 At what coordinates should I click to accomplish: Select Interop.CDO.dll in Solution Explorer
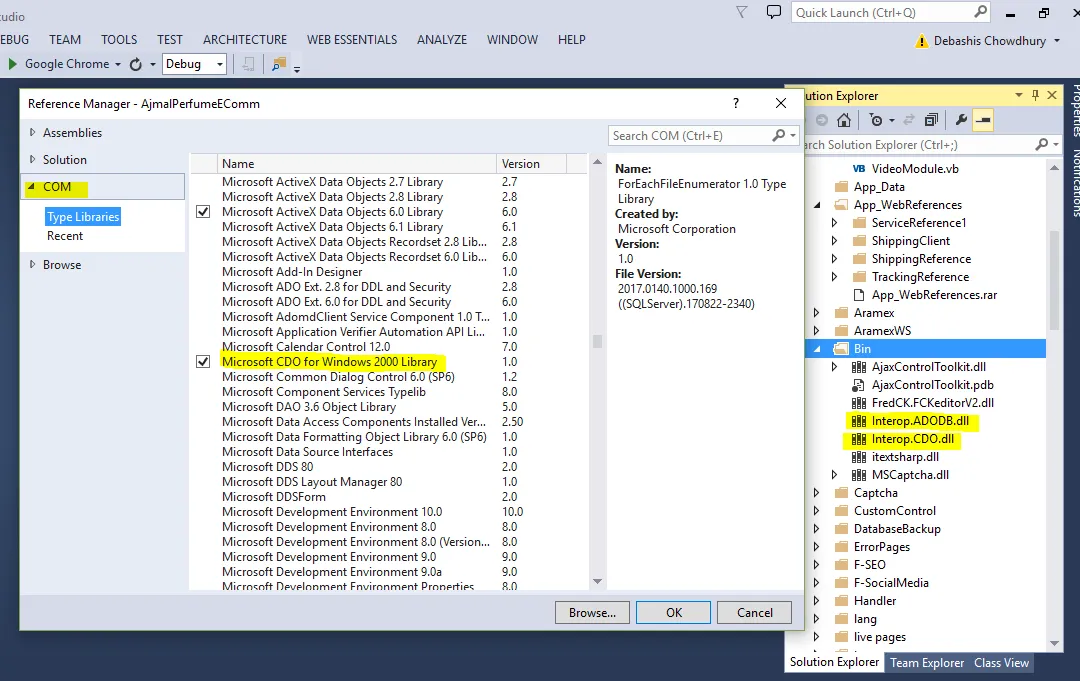pos(913,439)
